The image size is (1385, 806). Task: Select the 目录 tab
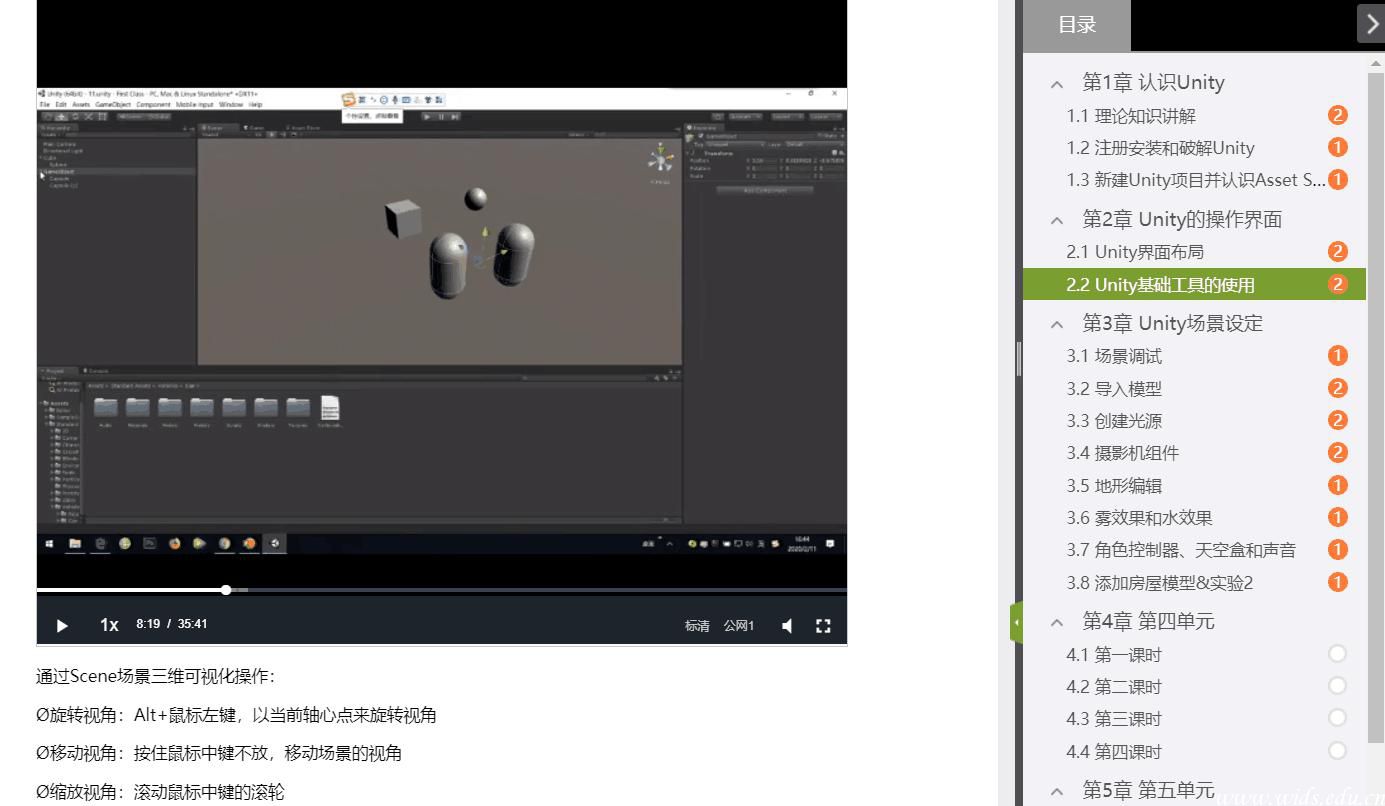coord(1077,26)
